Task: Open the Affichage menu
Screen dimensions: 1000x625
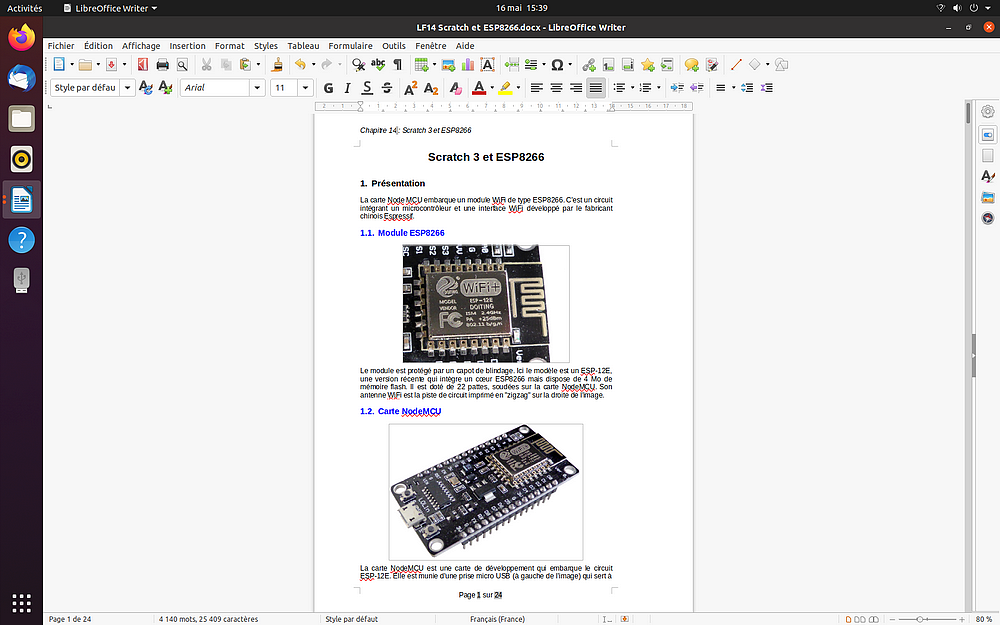Action: tap(141, 46)
